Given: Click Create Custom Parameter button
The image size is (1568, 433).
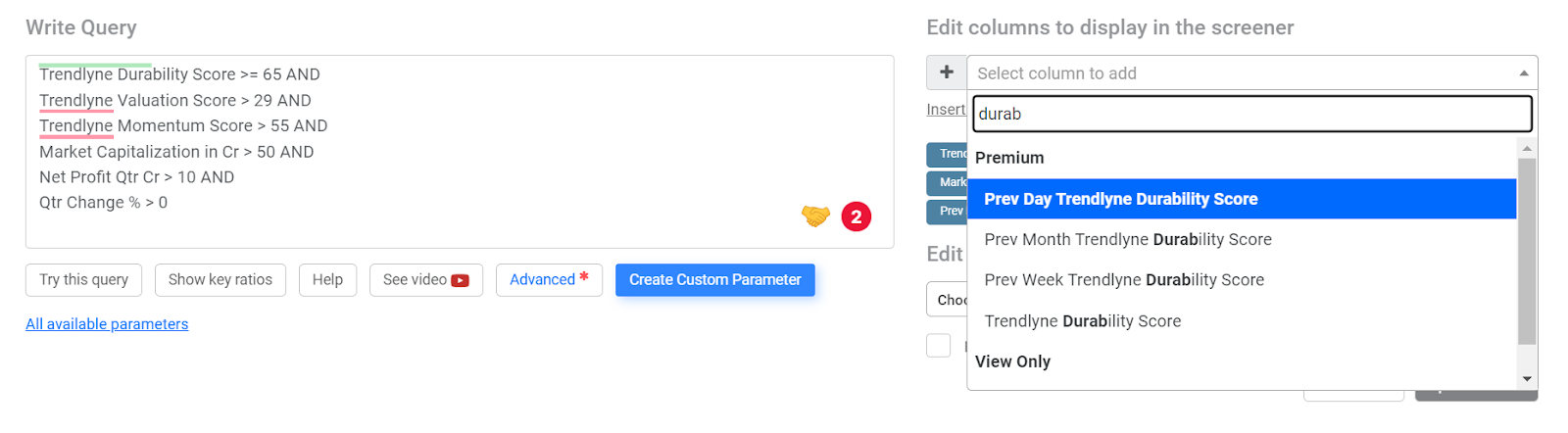Looking at the screenshot, I should point(715,280).
